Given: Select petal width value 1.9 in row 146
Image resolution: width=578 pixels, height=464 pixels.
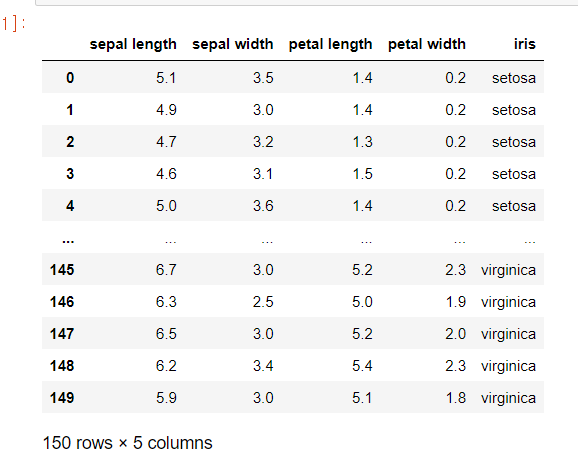Looking at the screenshot, I should (456, 302).
